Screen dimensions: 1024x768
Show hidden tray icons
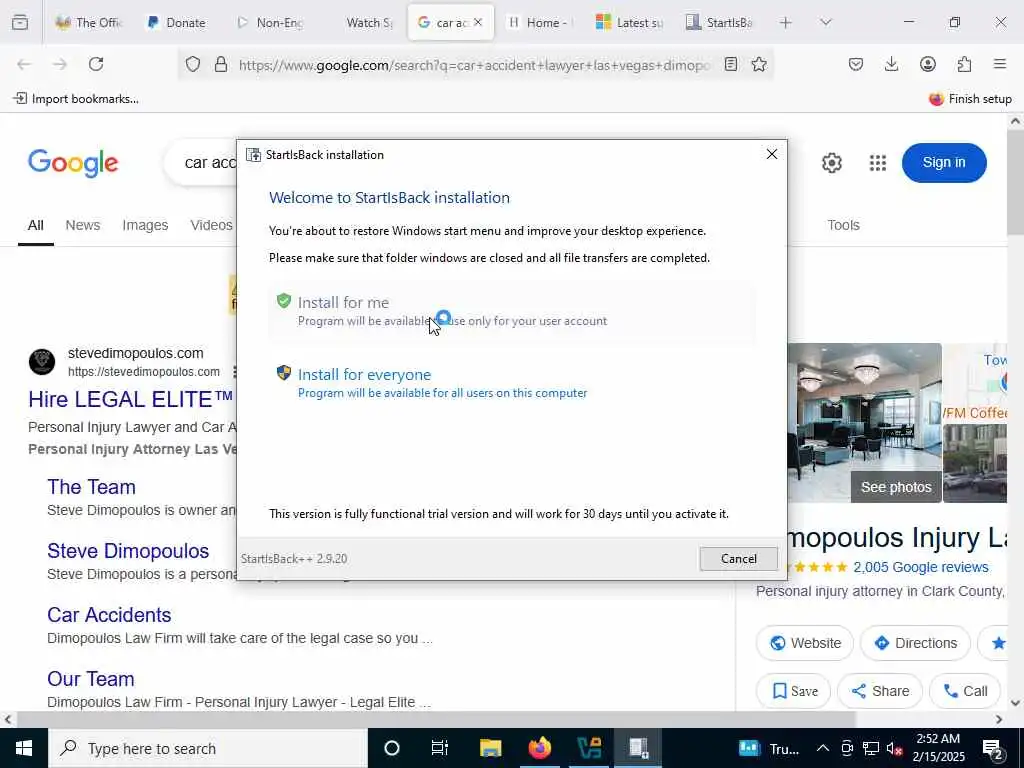(x=823, y=748)
